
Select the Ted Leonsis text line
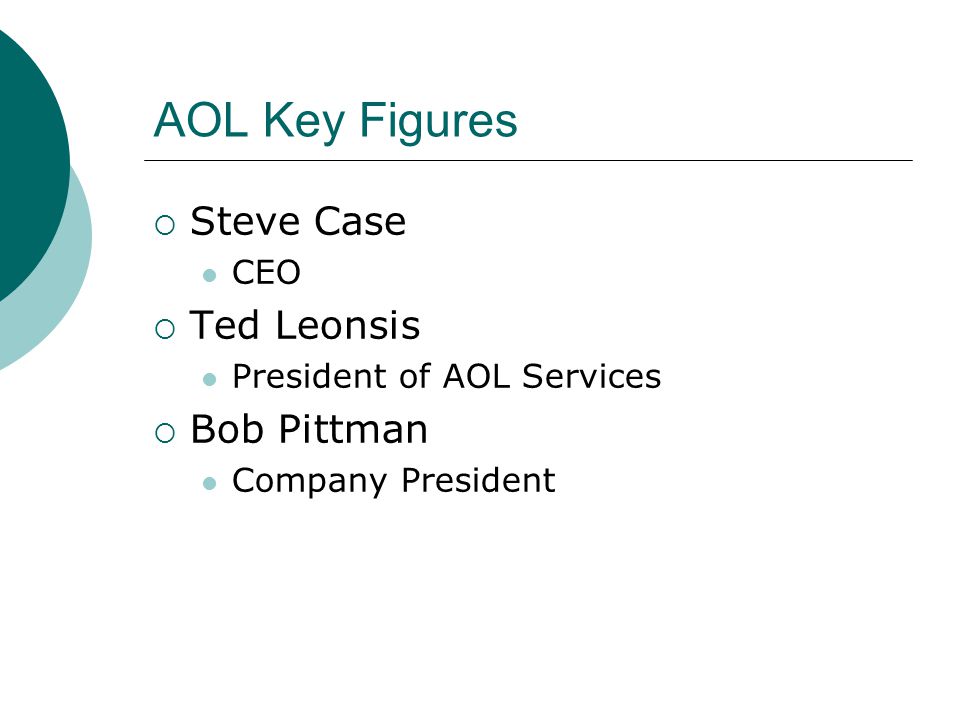click(x=305, y=325)
